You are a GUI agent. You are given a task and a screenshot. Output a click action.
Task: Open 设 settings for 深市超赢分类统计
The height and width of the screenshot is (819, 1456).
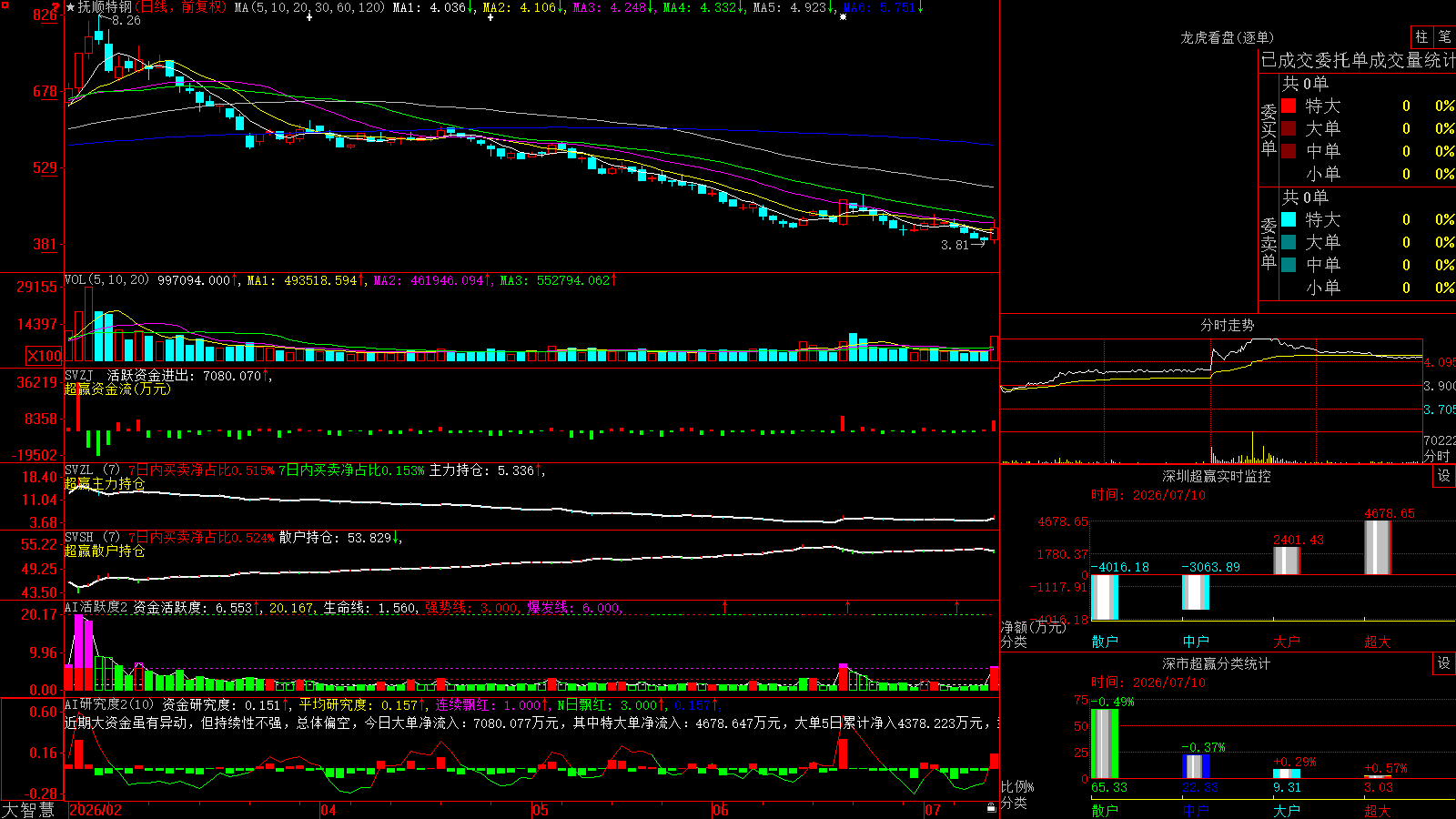[1444, 663]
